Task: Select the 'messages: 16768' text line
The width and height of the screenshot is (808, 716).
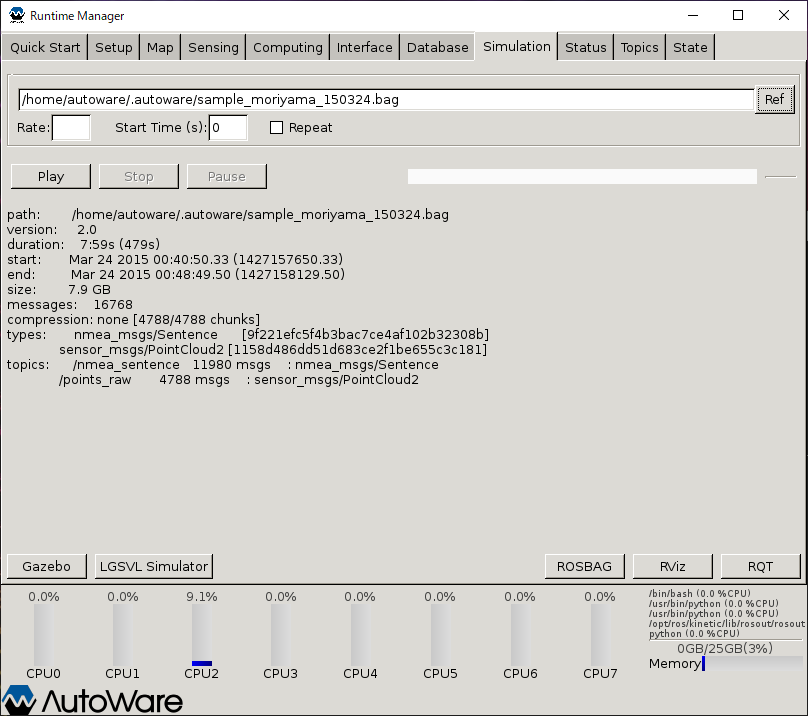Action: point(70,305)
